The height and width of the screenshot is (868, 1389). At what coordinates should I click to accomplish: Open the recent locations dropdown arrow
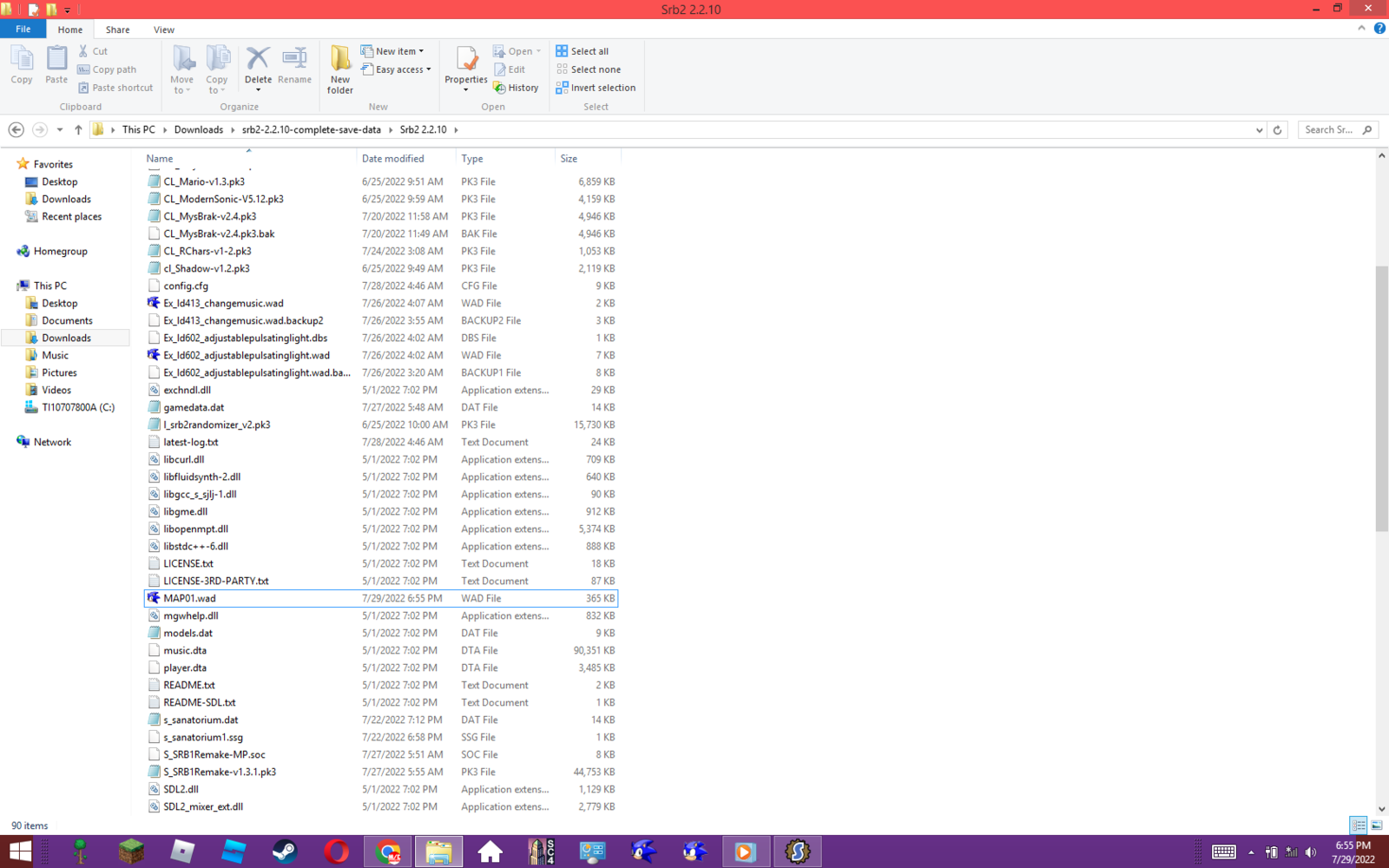click(x=60, y=130)
